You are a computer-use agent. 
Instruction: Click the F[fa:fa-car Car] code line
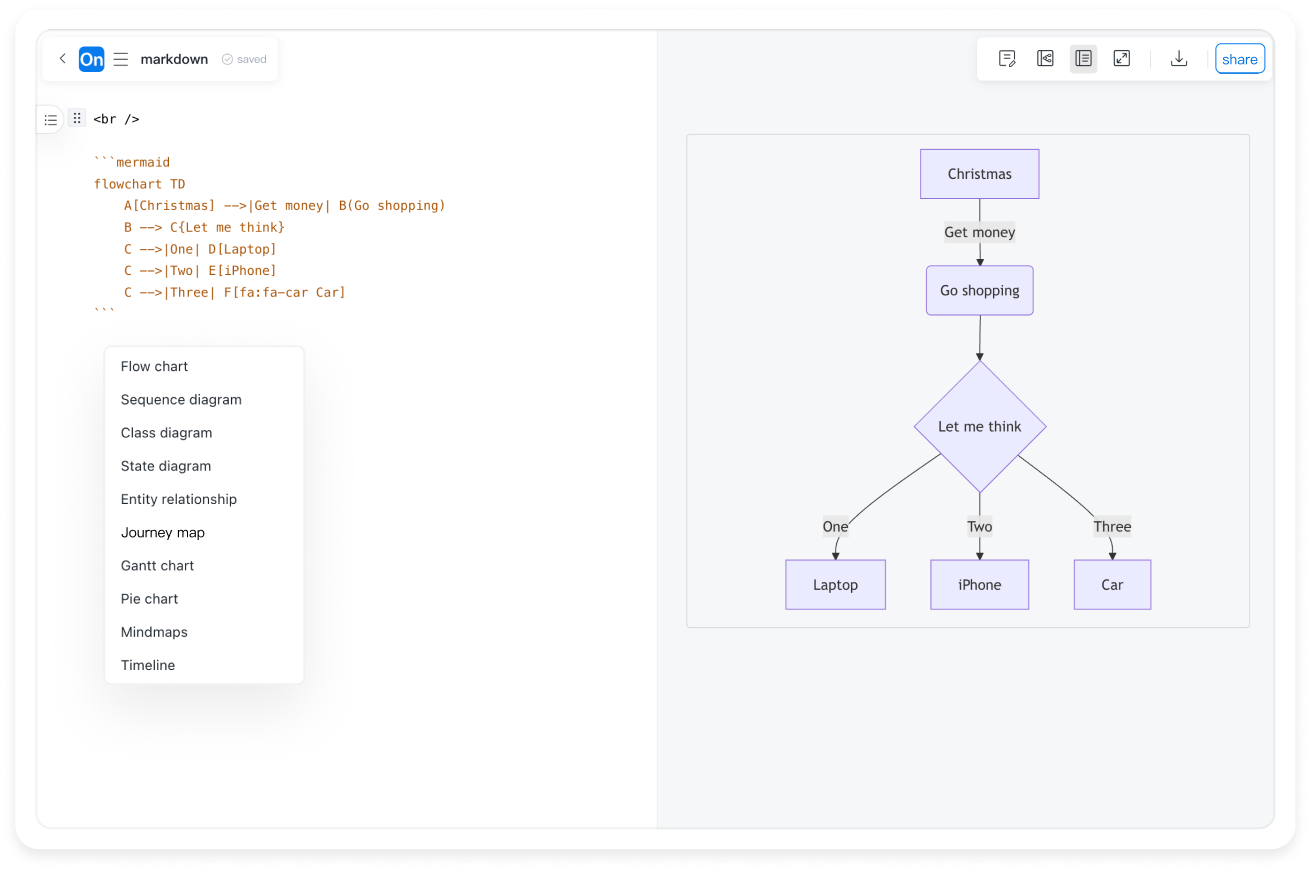pyautogui.click(x=235, y=293)
